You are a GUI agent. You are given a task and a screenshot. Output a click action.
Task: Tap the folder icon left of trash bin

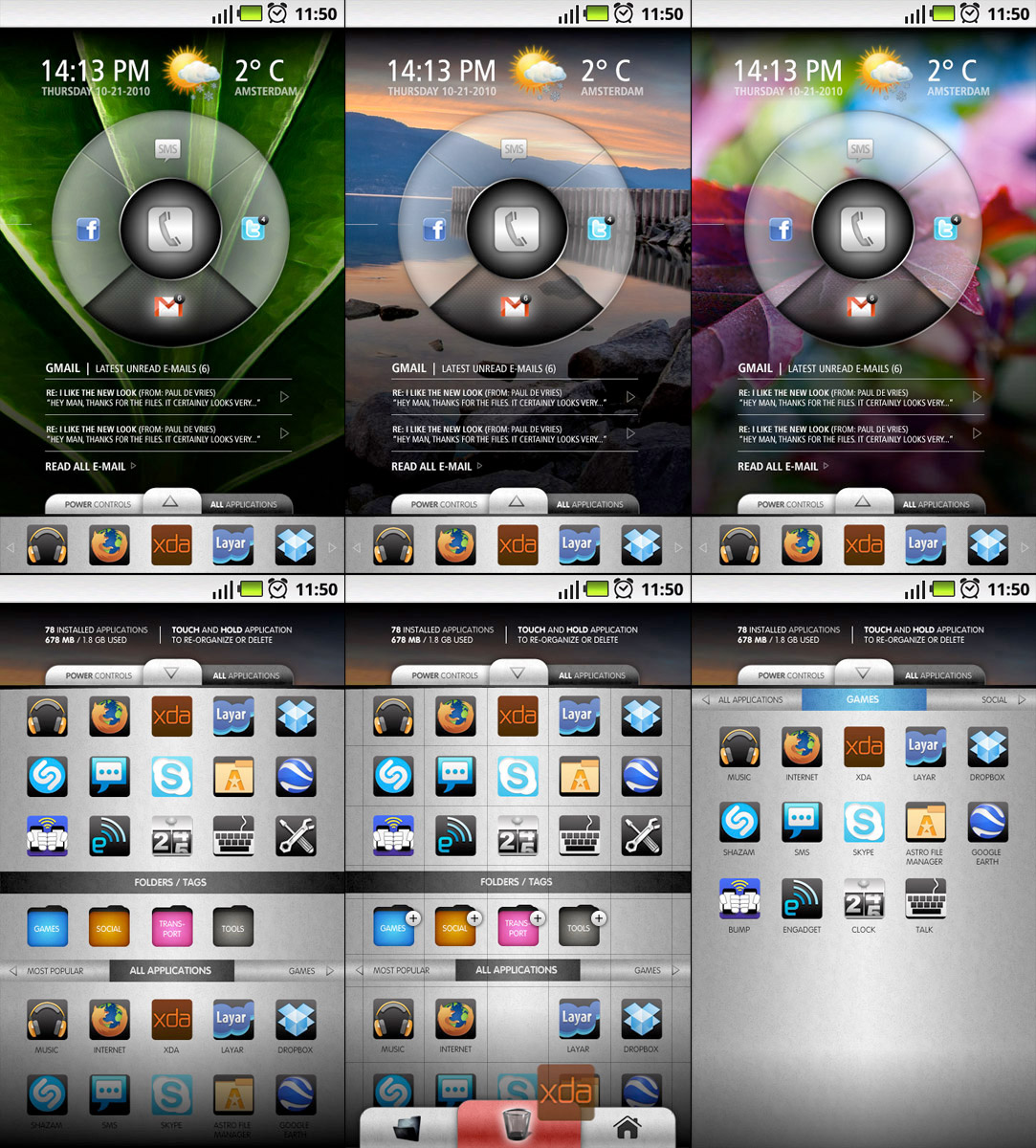pos(408,1127)
